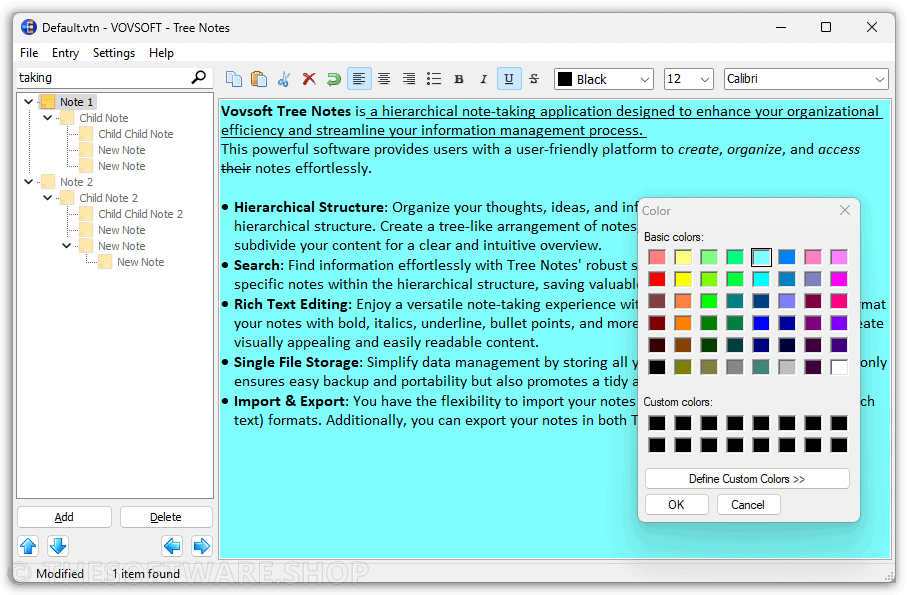Collapse the Note 2 tree node
The image size is (908, 595).
28,182
